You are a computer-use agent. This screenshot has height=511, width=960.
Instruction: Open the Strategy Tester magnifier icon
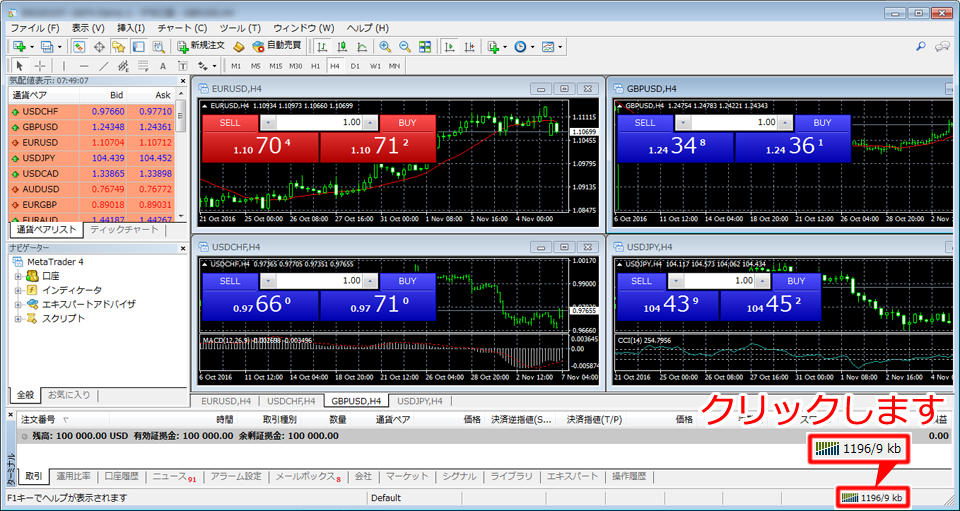(158, 46)
